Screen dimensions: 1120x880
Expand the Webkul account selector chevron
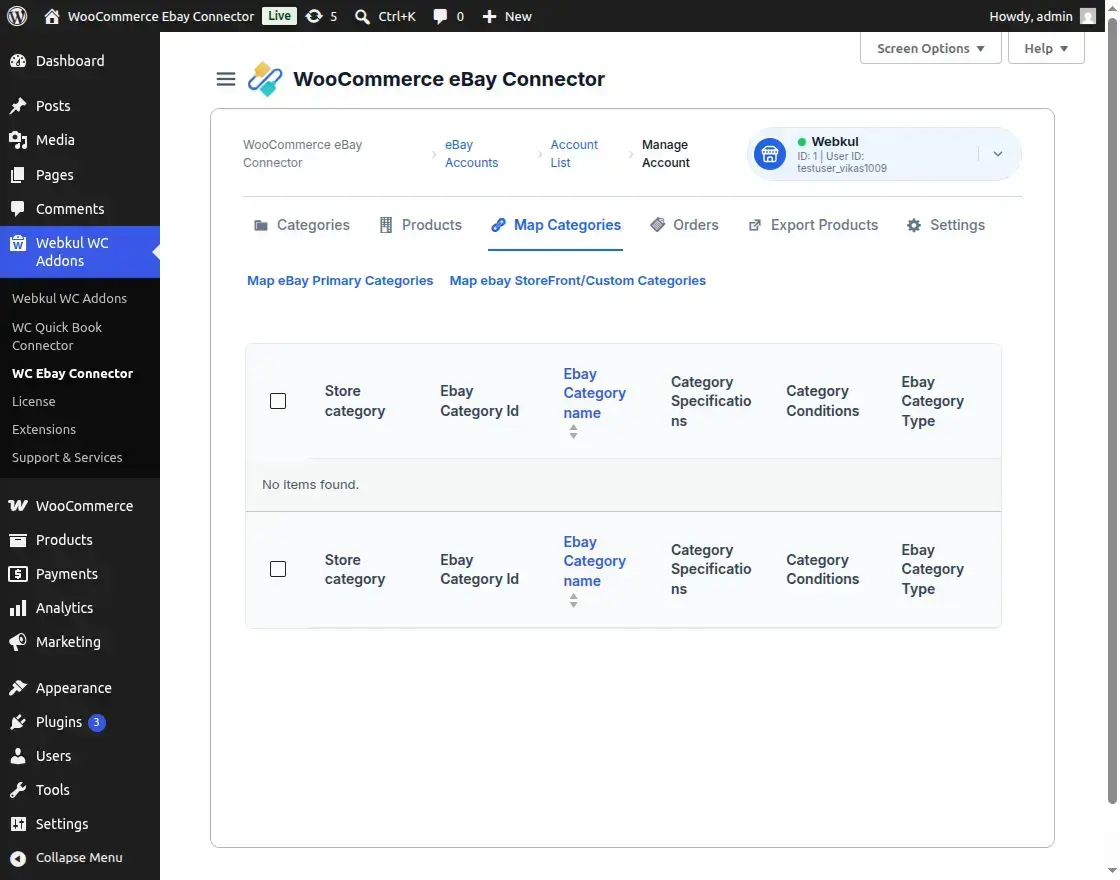[997, 154]
